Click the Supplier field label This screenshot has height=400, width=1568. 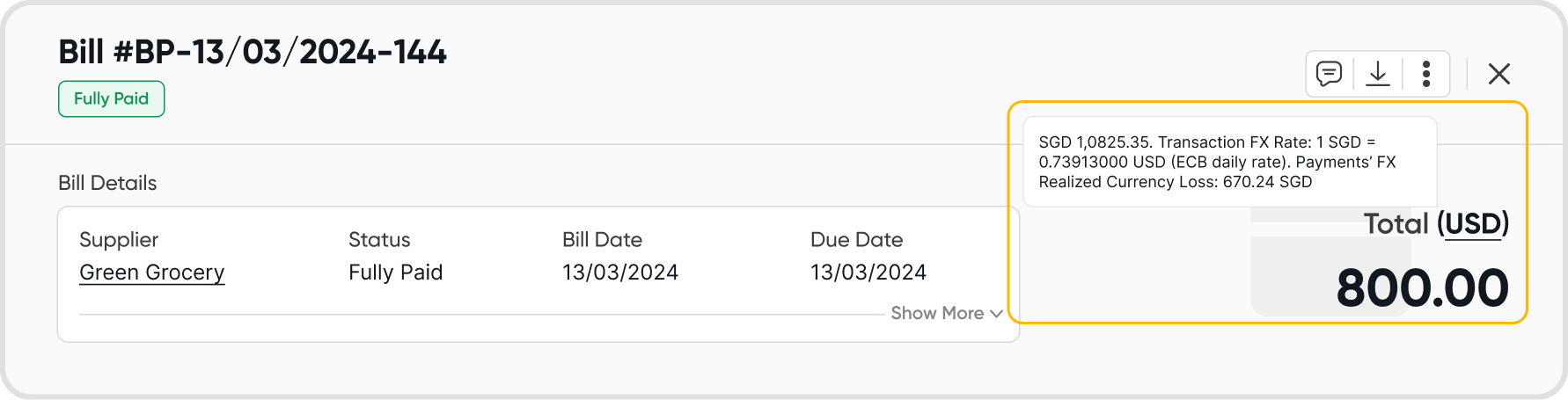(119, 240)
